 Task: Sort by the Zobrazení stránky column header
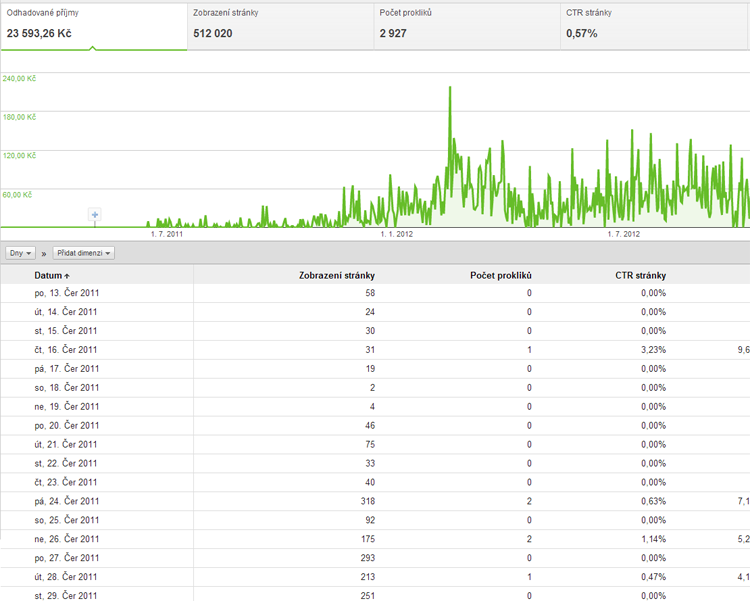[x=337, y=276]
